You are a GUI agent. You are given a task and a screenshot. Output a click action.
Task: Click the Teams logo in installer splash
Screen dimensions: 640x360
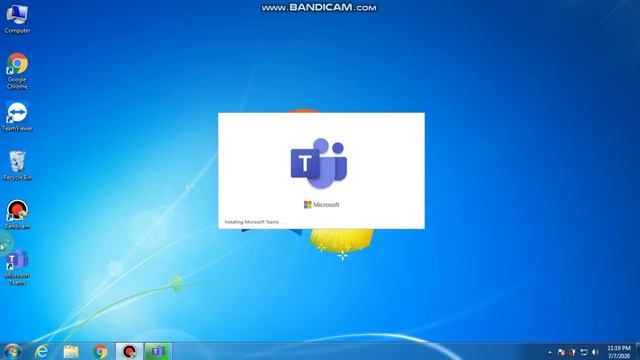pos(319,163)
